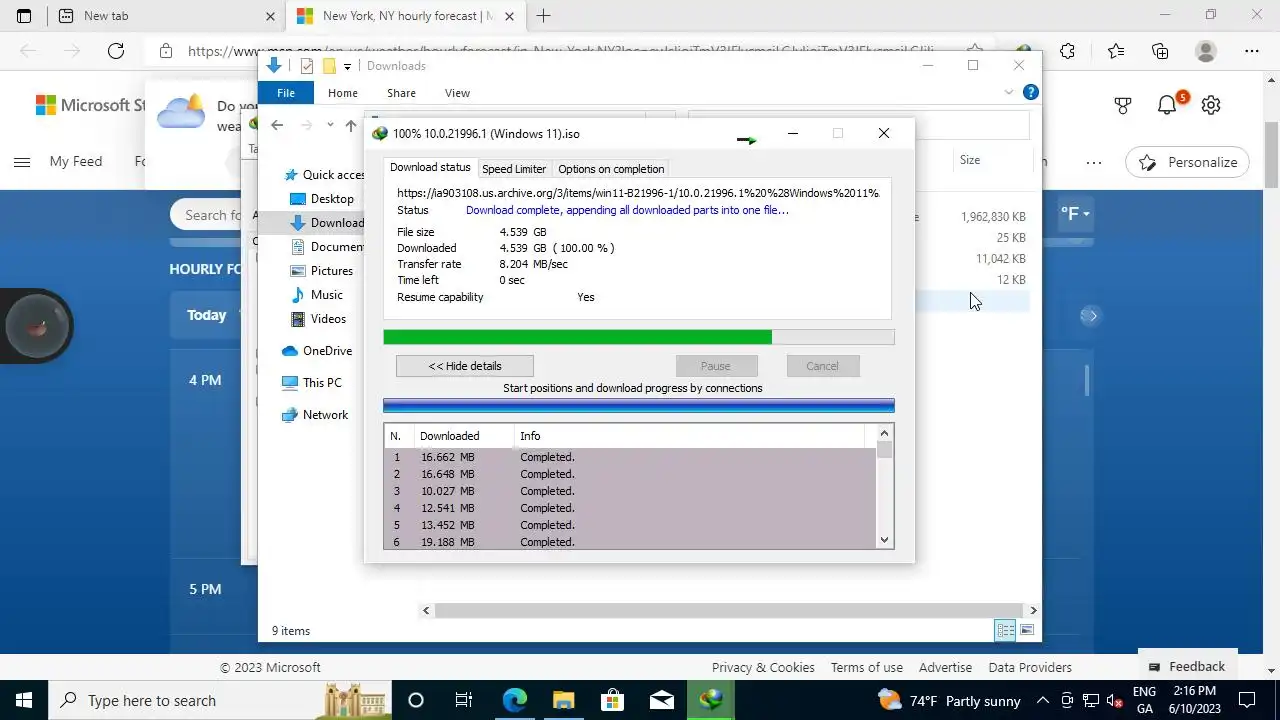
Task: Click the Personalize button on MSN
Action: [1188, 162]
